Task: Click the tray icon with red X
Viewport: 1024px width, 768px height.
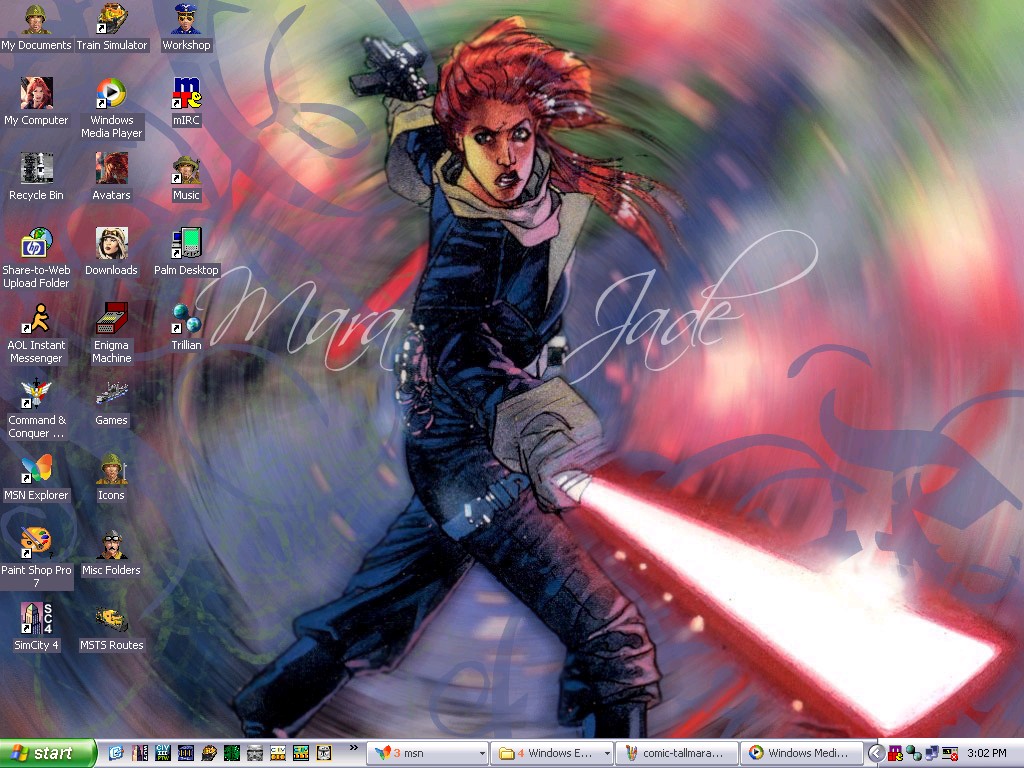Action: pyautogui.click(x=950, y=754)
